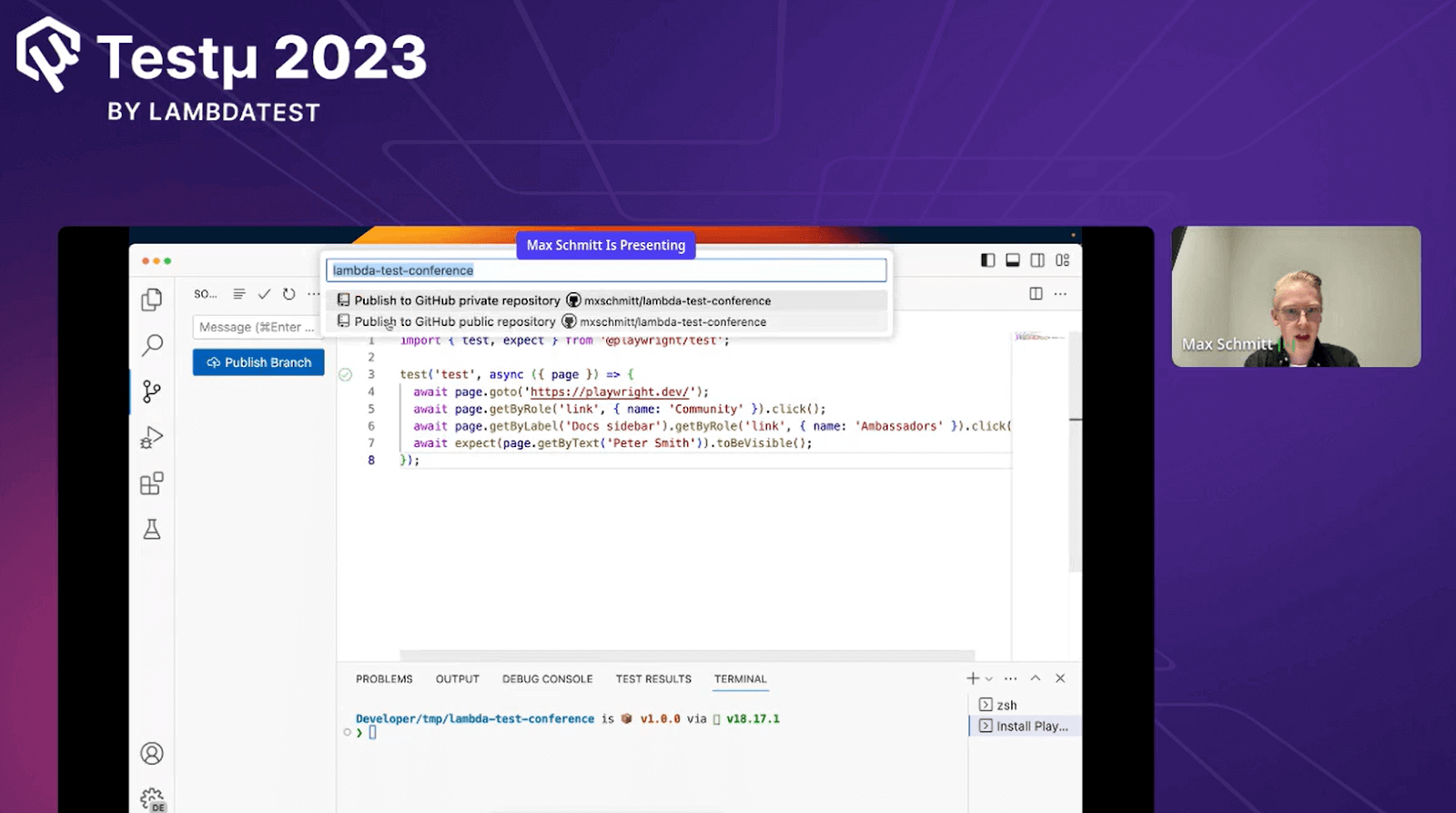Screen dimensions: 1456x813
Task: Open the Explorer view in activity bar
Action: pos(152,300)
